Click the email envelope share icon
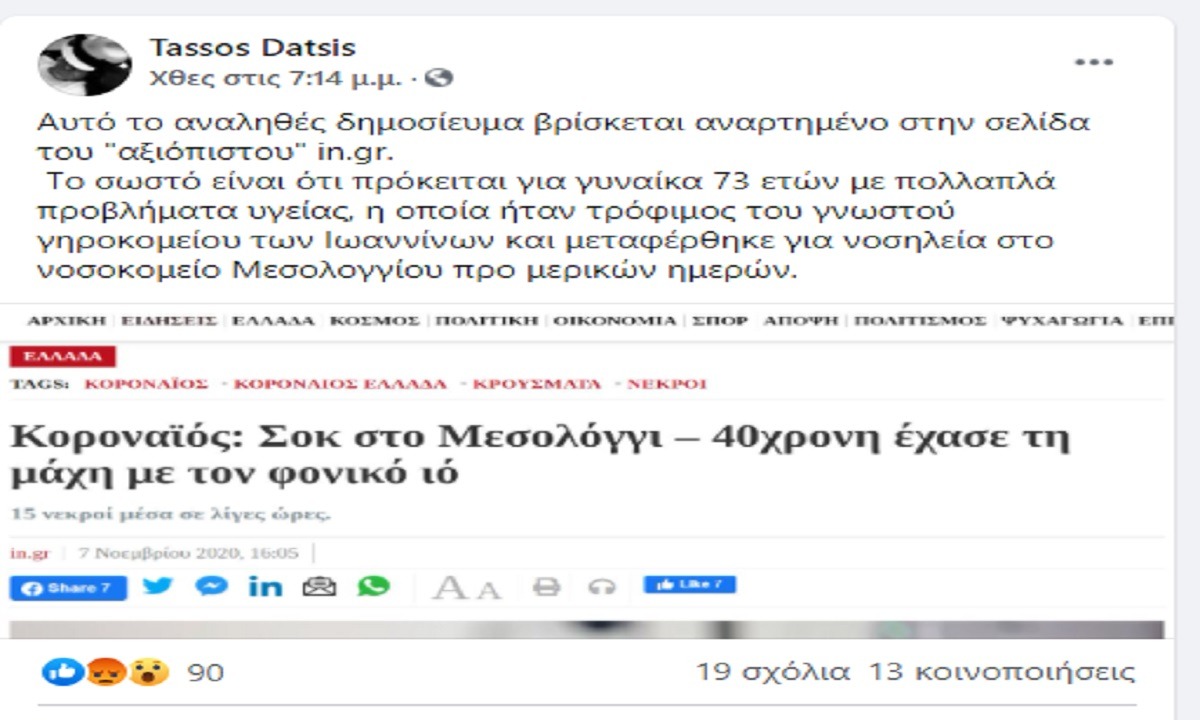 pyautogui.click(x=319, y=587)
